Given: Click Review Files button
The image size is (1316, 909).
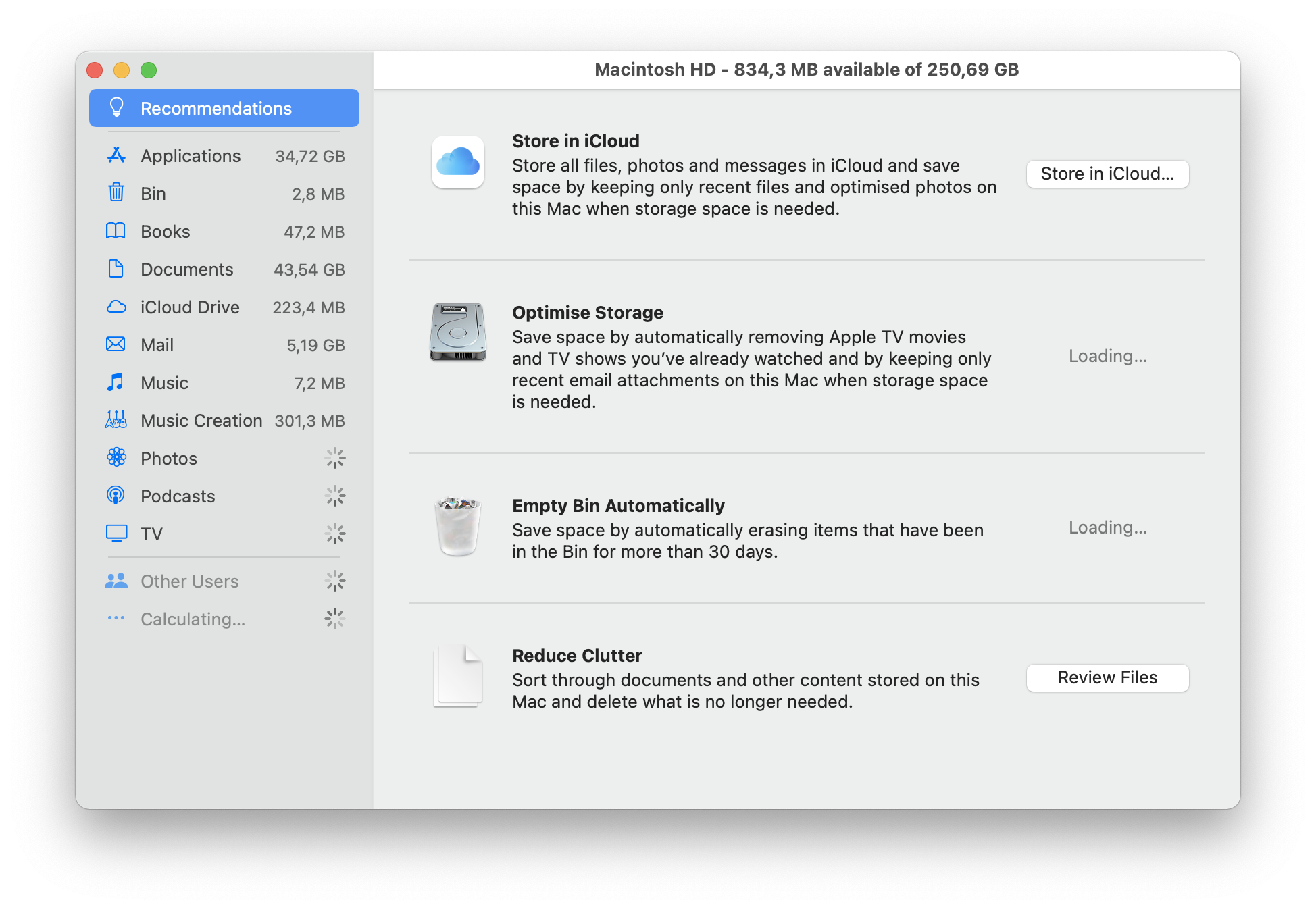Looking at the screenshot, I should tap(1107, 678).
